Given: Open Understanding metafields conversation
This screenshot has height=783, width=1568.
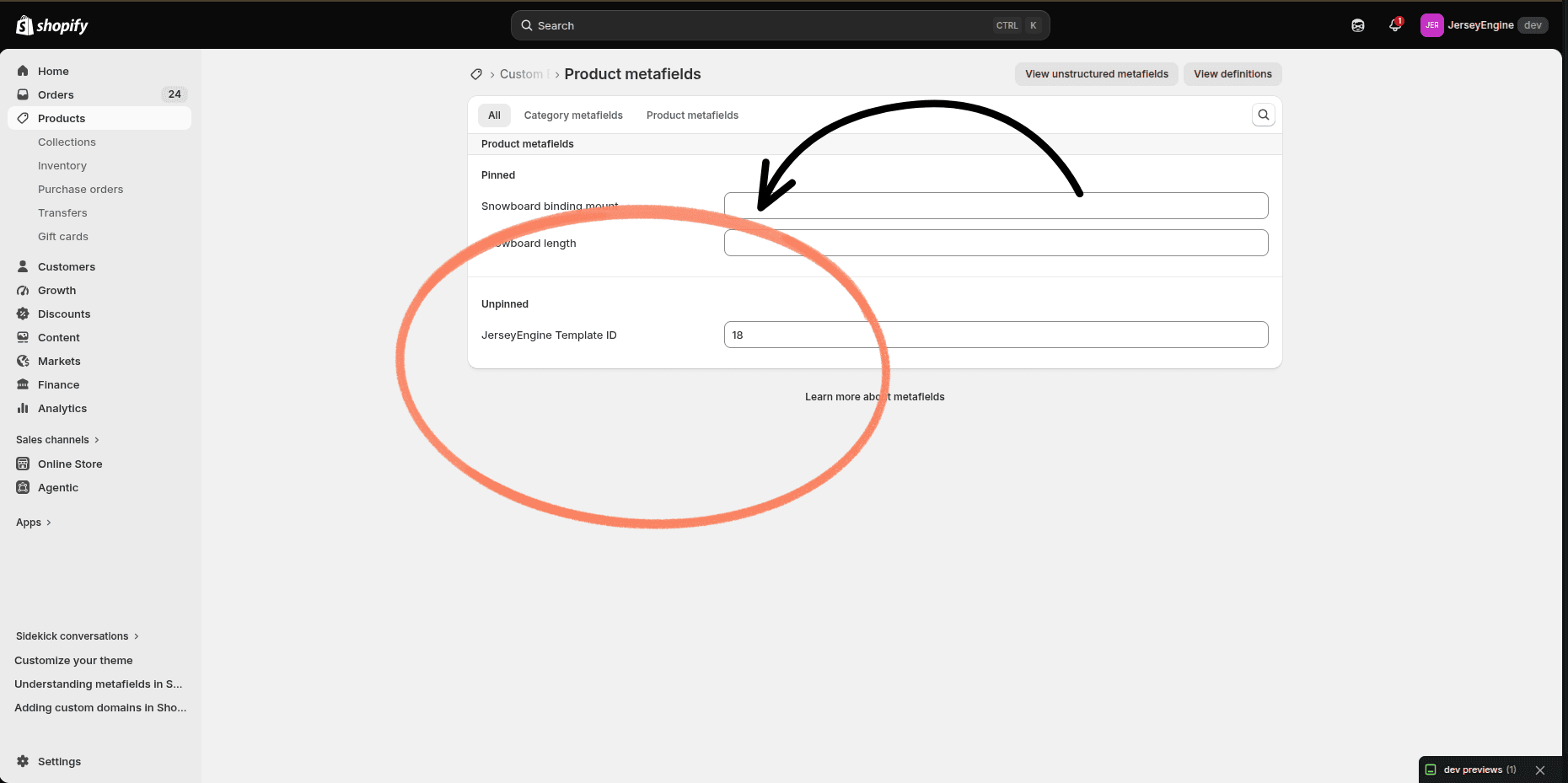Looking at the screenshot, I should [x=99, y=684].
